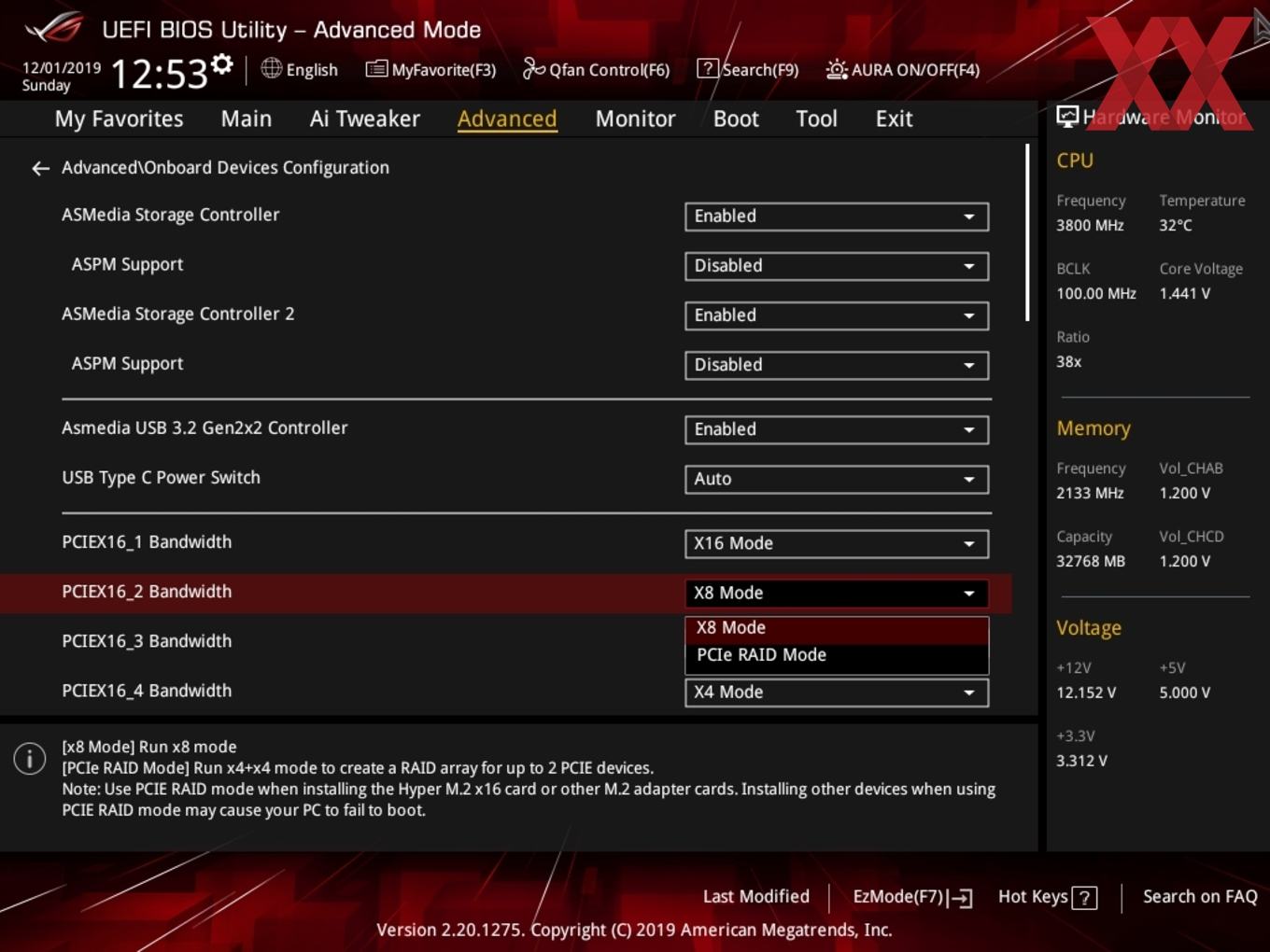
Task: Click the 12:53 clock display
Action: click(x=159, y=74)
